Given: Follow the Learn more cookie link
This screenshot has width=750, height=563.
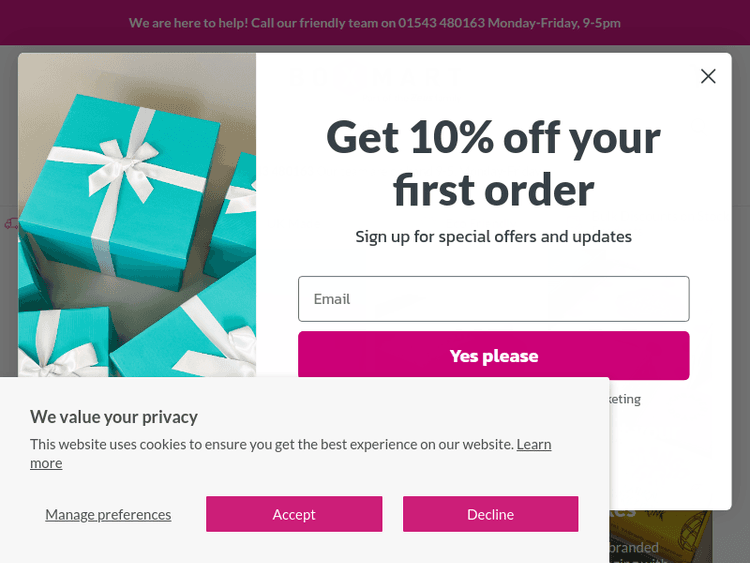Looking at the screenshot, I should tap(533, 444).
